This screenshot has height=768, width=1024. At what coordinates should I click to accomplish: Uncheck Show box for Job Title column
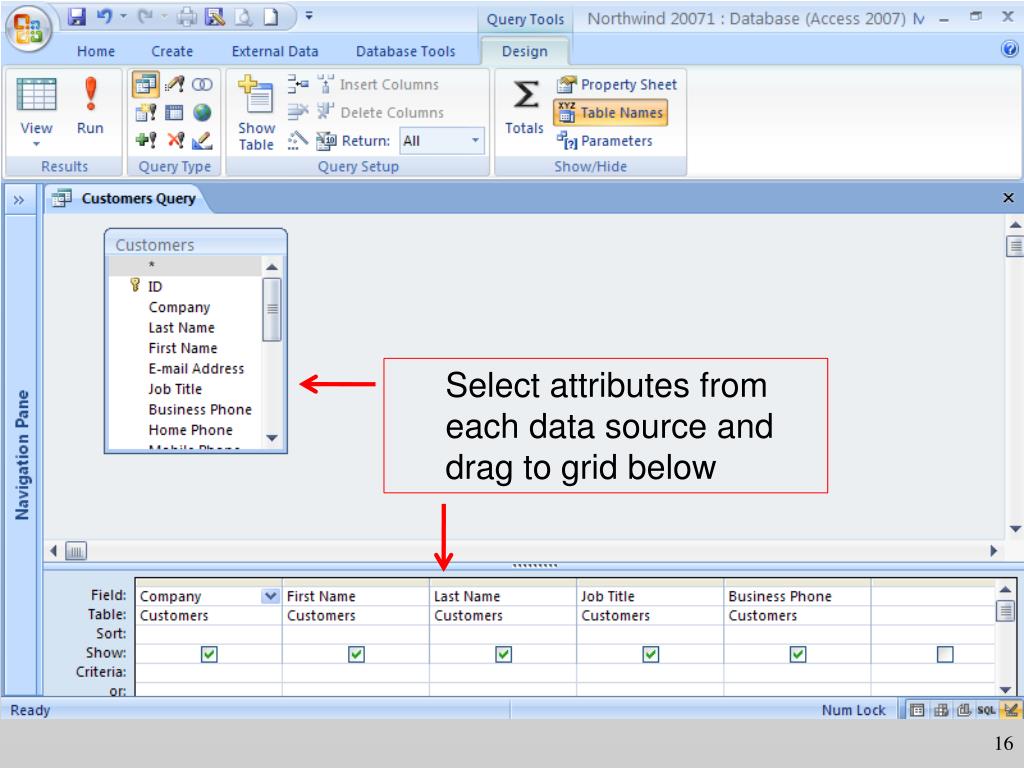650,654
